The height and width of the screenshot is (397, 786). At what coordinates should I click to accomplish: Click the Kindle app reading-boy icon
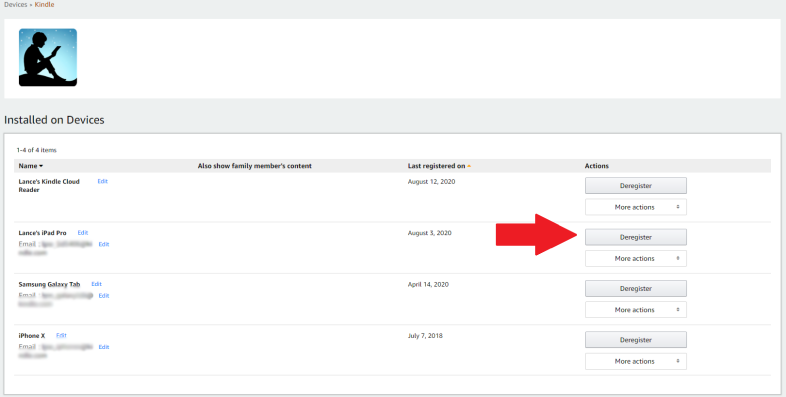[x=48, y=57]
